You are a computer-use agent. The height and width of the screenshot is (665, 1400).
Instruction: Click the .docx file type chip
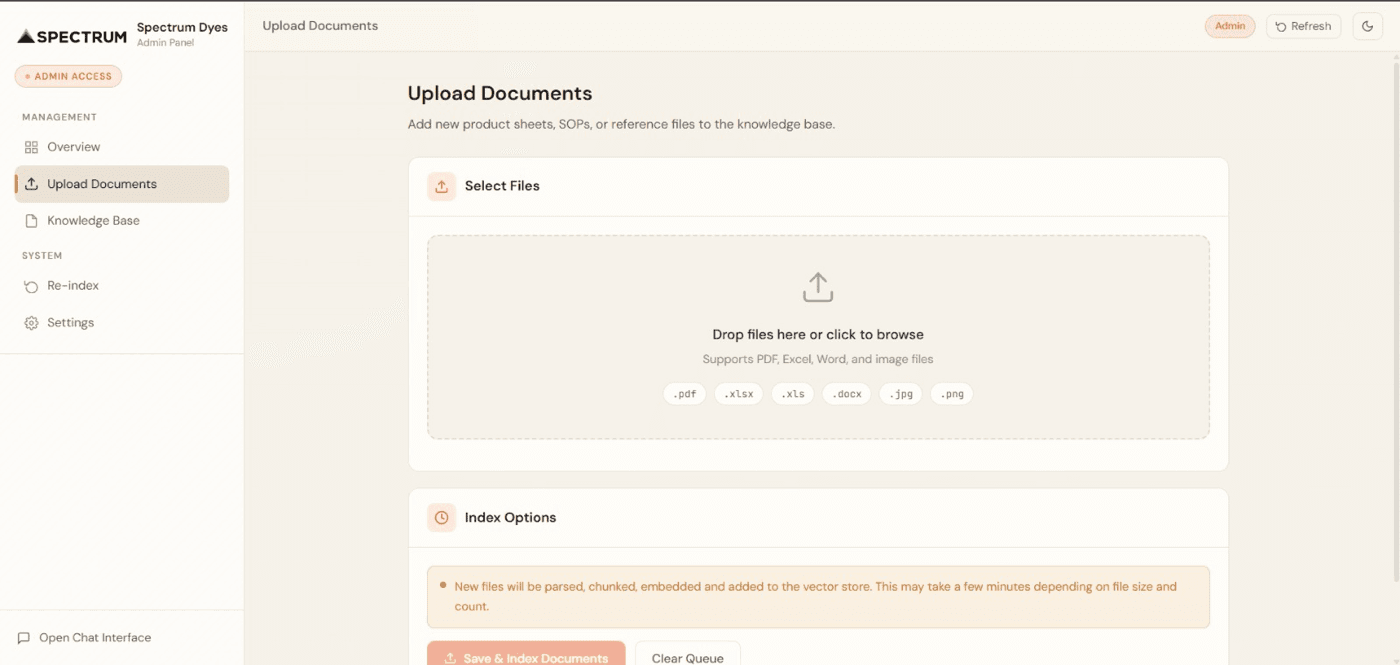pyautogui.click(x=847, y=394)
